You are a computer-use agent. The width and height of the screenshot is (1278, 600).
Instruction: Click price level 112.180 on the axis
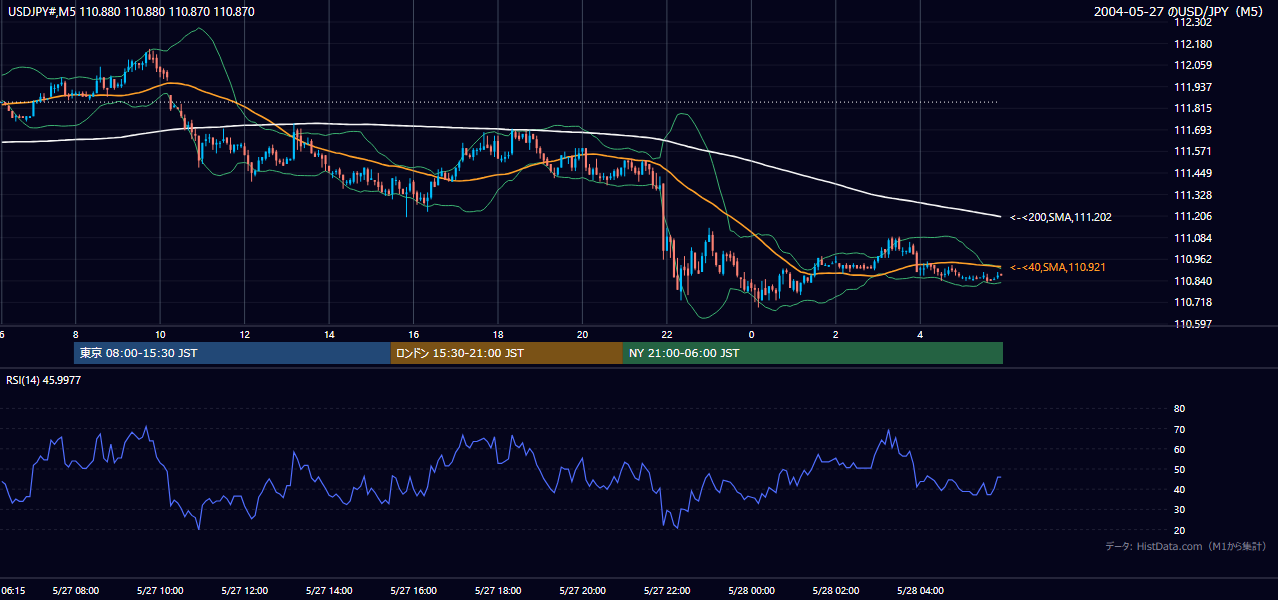coord(1192,44)
